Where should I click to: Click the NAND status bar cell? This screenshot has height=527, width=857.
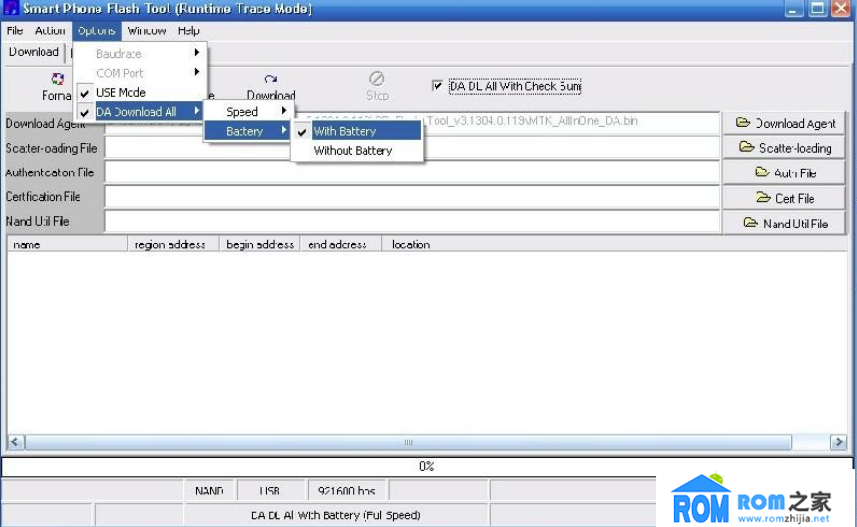(209, 490)
